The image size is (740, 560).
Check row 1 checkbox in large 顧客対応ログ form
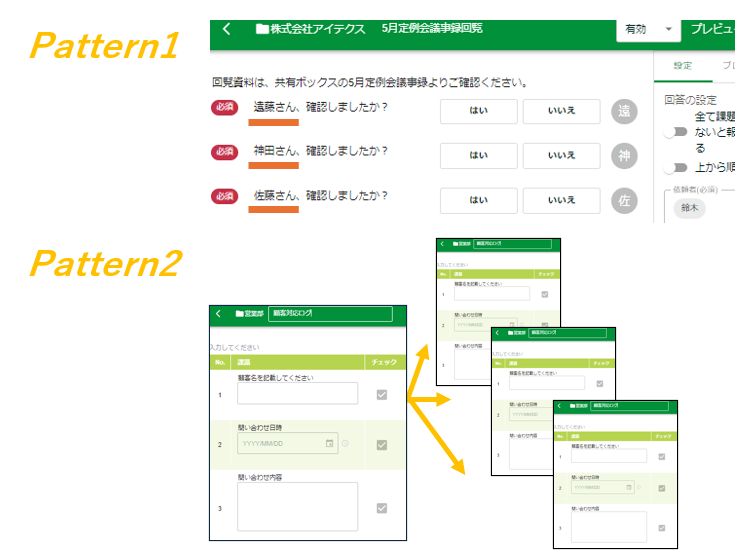coord(381,395)
